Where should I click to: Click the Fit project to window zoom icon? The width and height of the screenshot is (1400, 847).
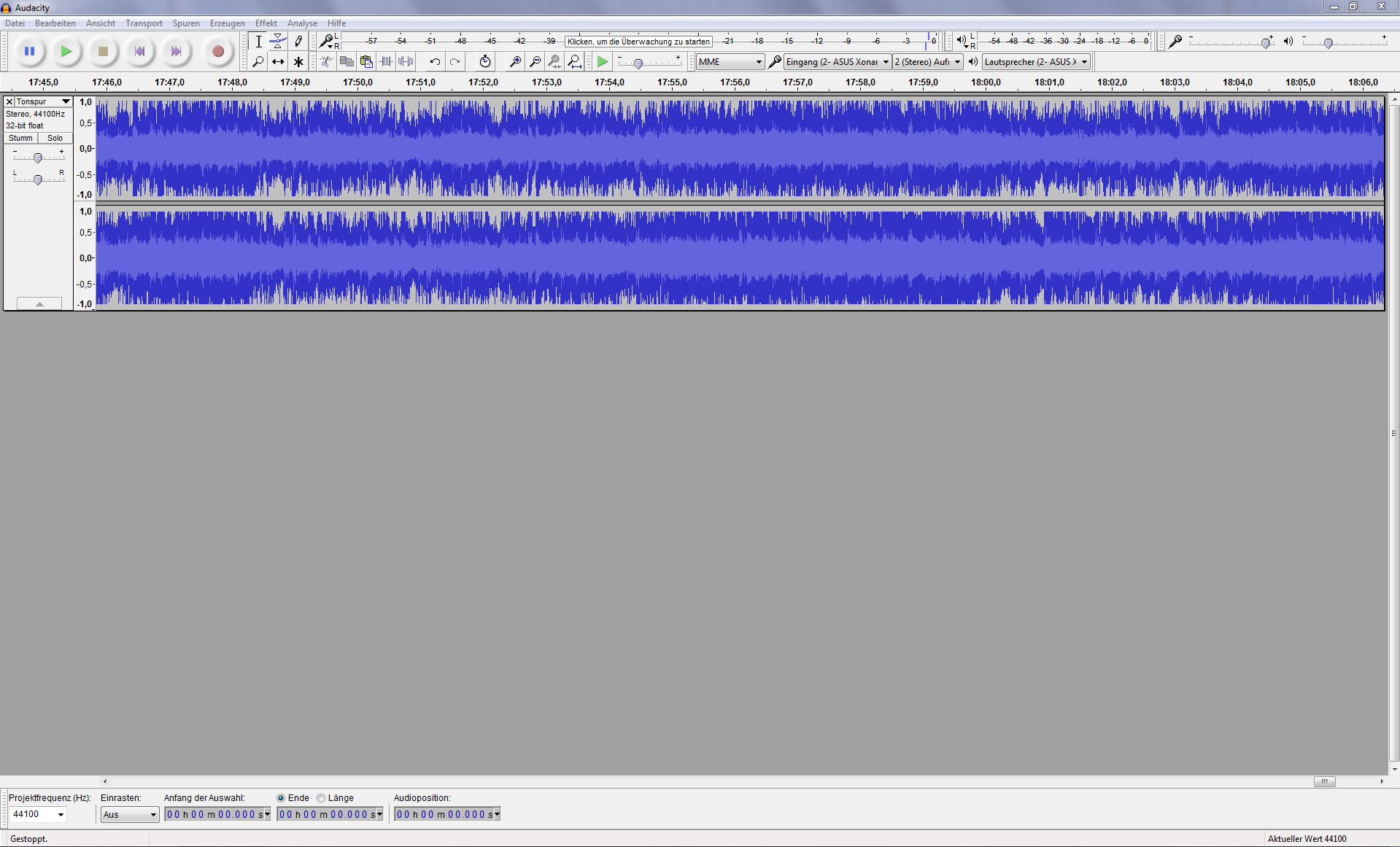(574, 62)
